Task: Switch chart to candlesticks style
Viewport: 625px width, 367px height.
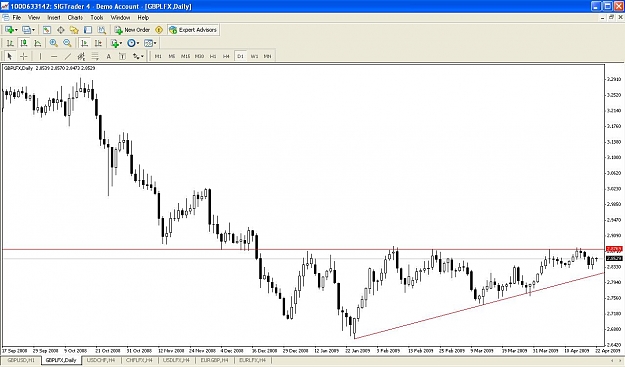Action: tap(24, 43)
